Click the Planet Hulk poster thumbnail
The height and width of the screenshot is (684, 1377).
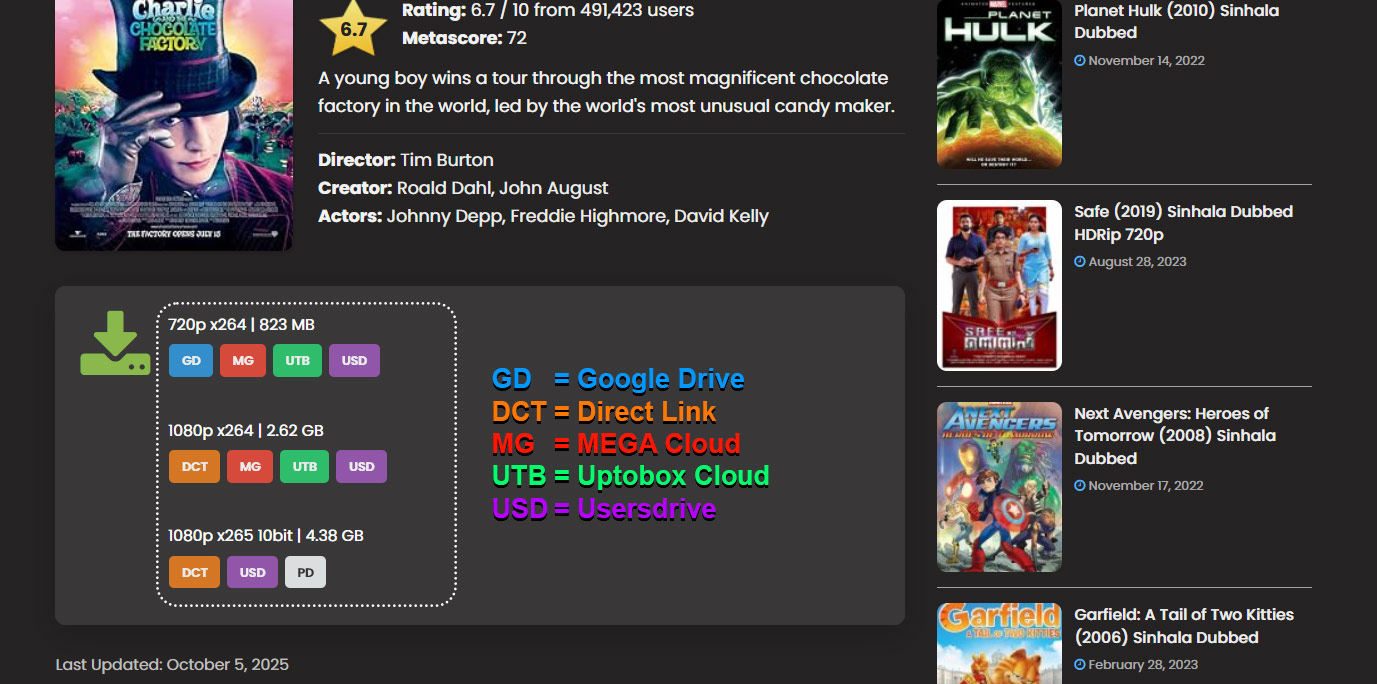click(999, 84)
